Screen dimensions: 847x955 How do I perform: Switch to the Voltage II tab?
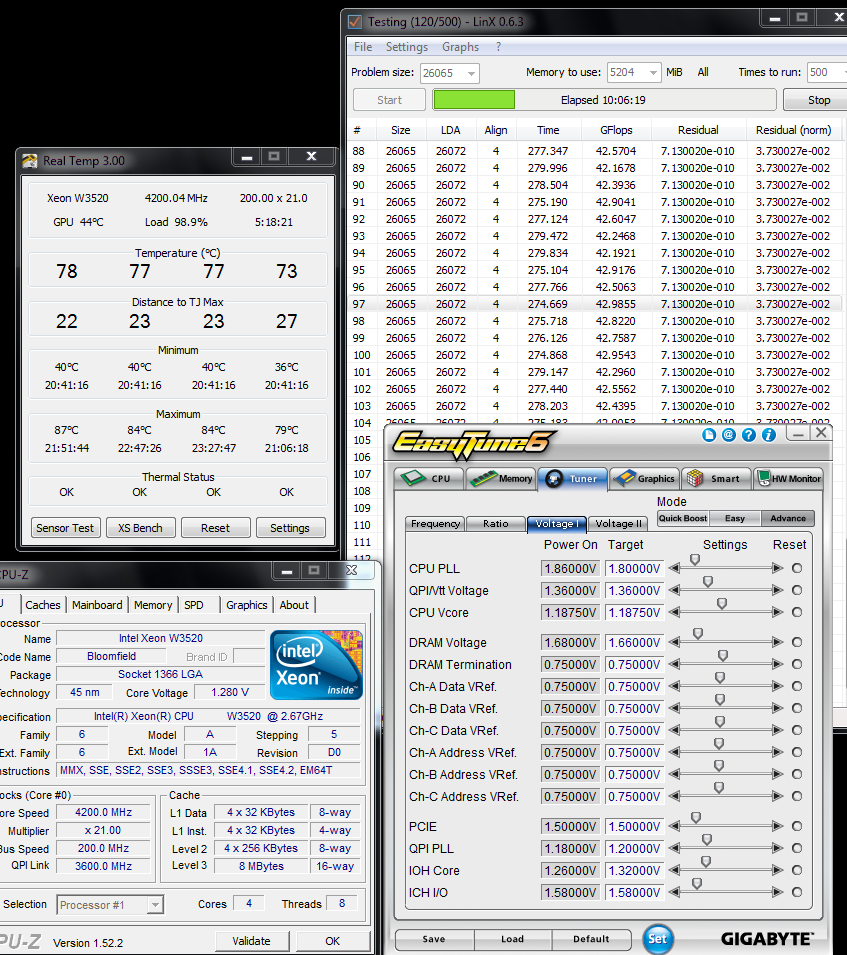[618, 524]
